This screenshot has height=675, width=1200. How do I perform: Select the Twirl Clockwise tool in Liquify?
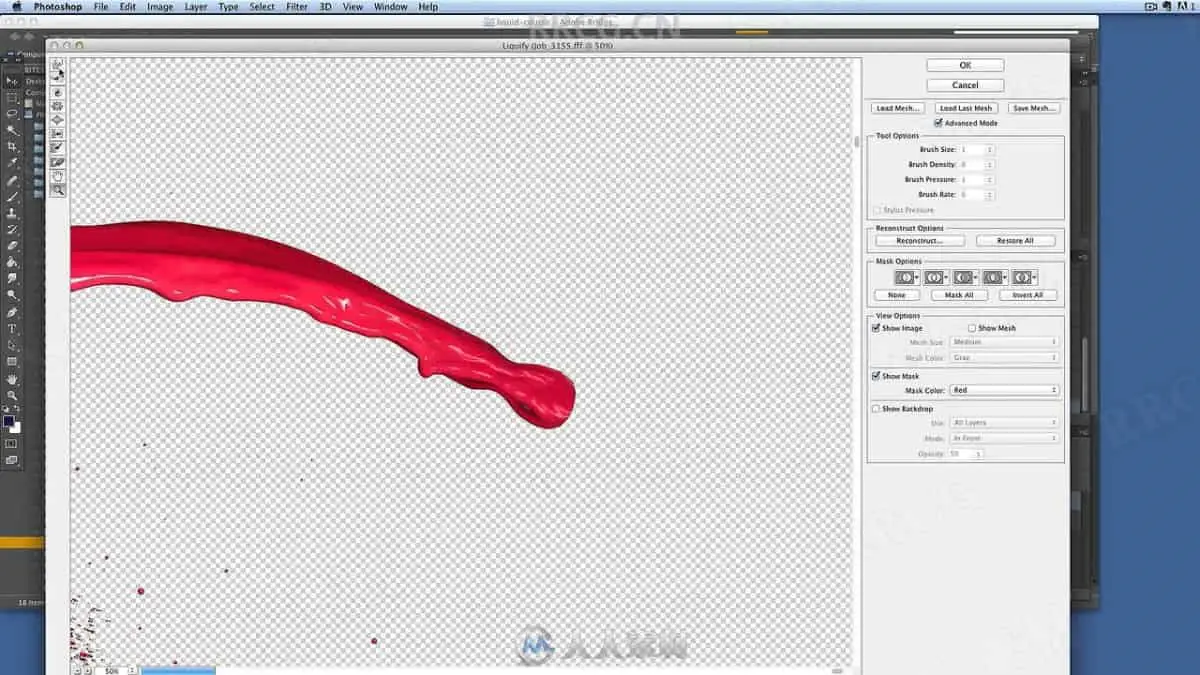point(58,92)
